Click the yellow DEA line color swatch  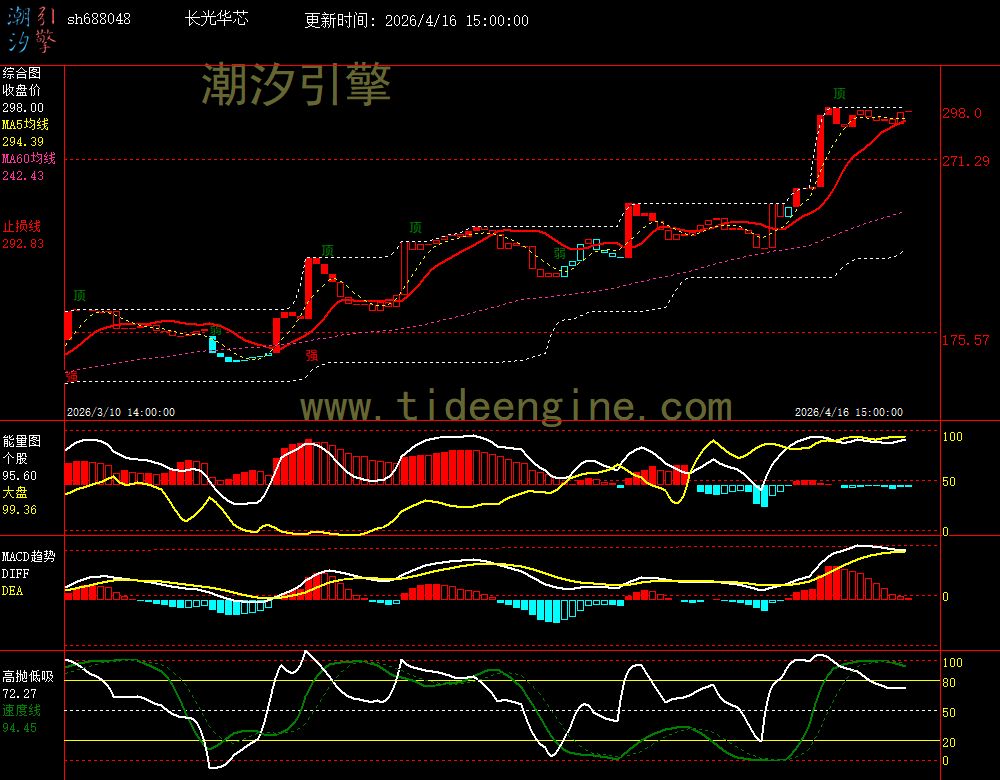[x=12, y=590]
